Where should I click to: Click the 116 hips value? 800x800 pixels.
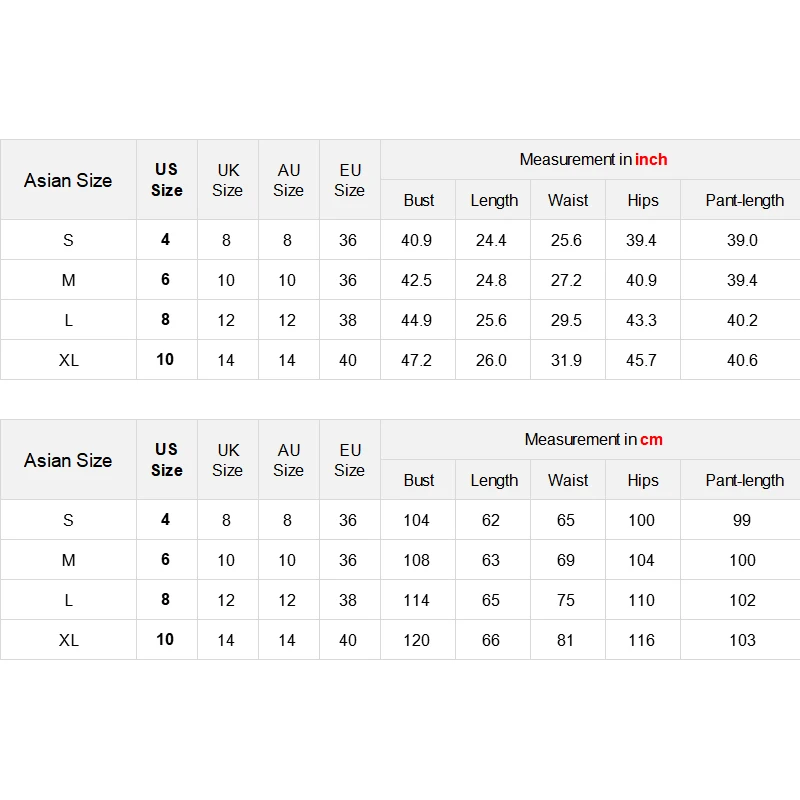point(641,640)
